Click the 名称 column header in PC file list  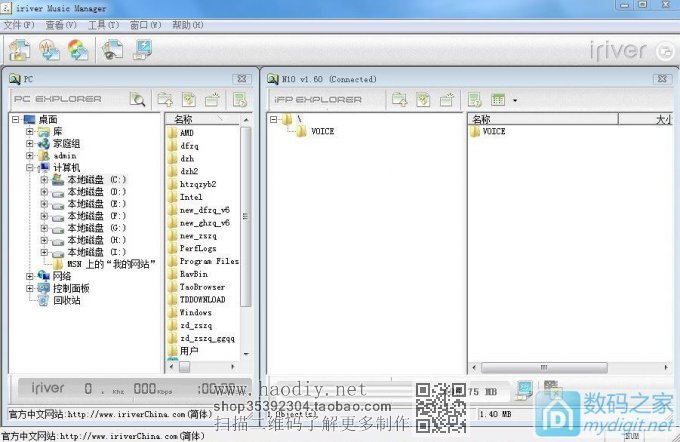[185, 119]
